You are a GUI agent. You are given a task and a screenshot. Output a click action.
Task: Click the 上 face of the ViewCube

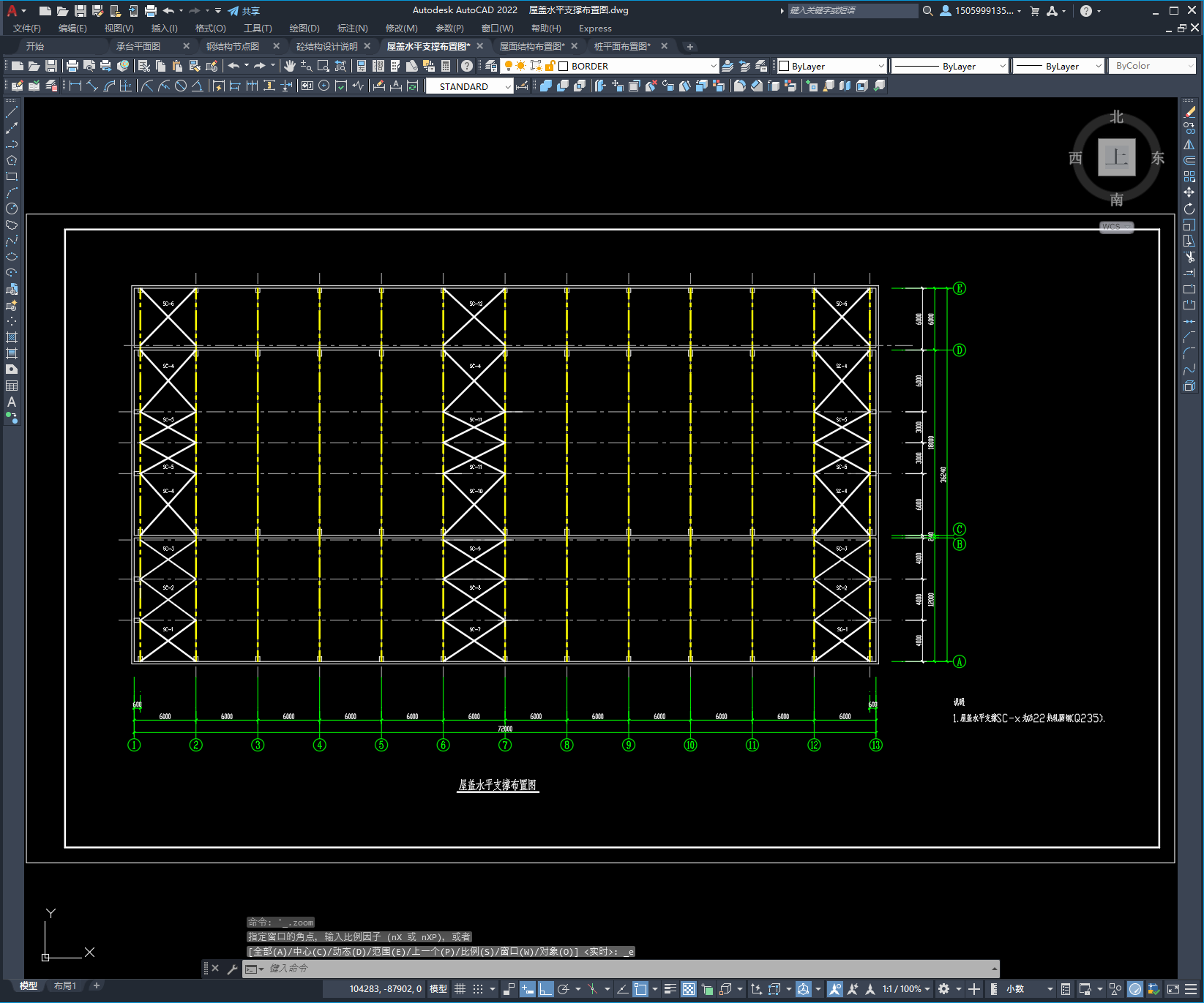[x=1116, y=157]
